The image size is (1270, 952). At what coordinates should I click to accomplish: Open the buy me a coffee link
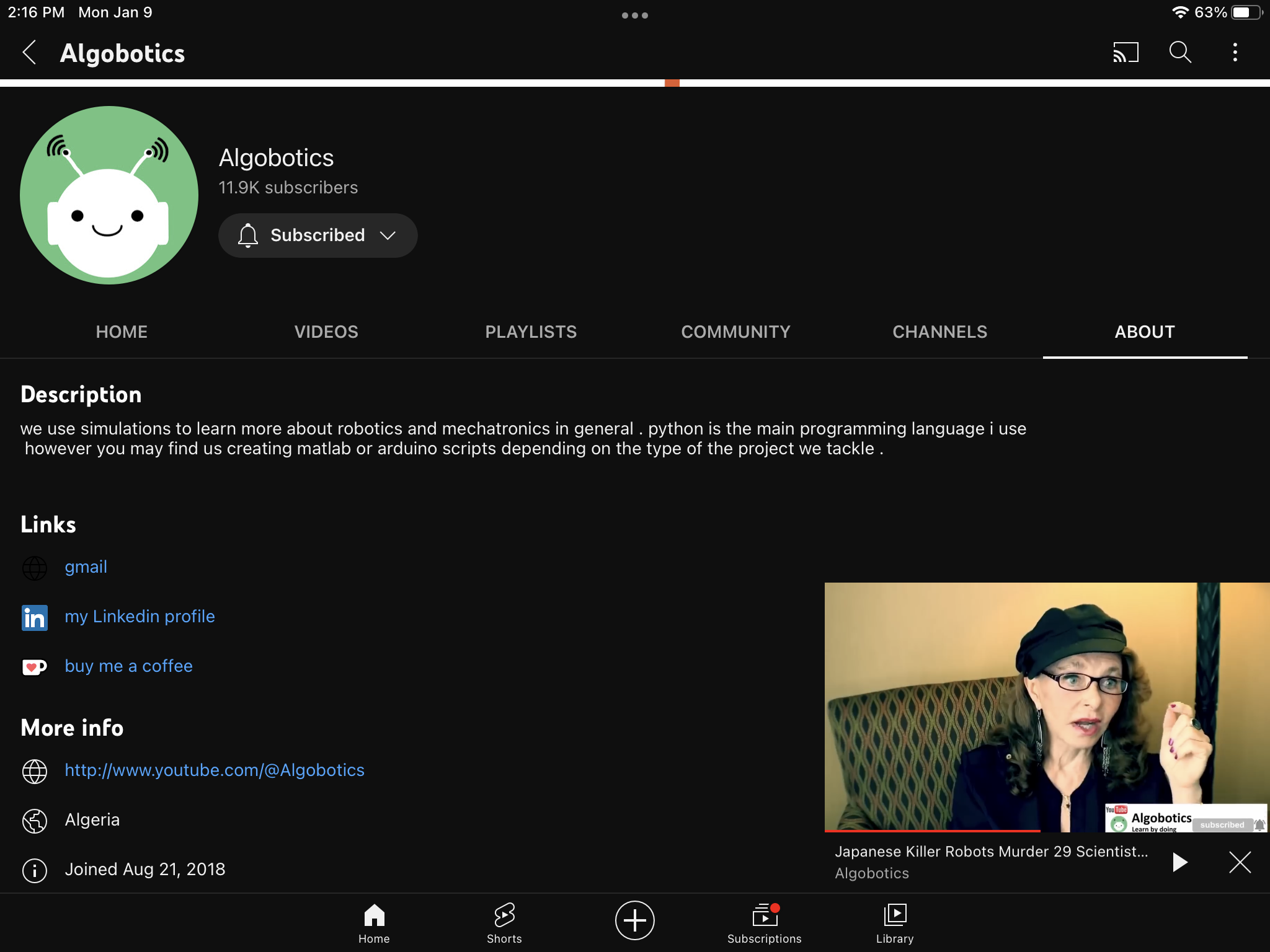pyautogui.click(x=129, y=666)
